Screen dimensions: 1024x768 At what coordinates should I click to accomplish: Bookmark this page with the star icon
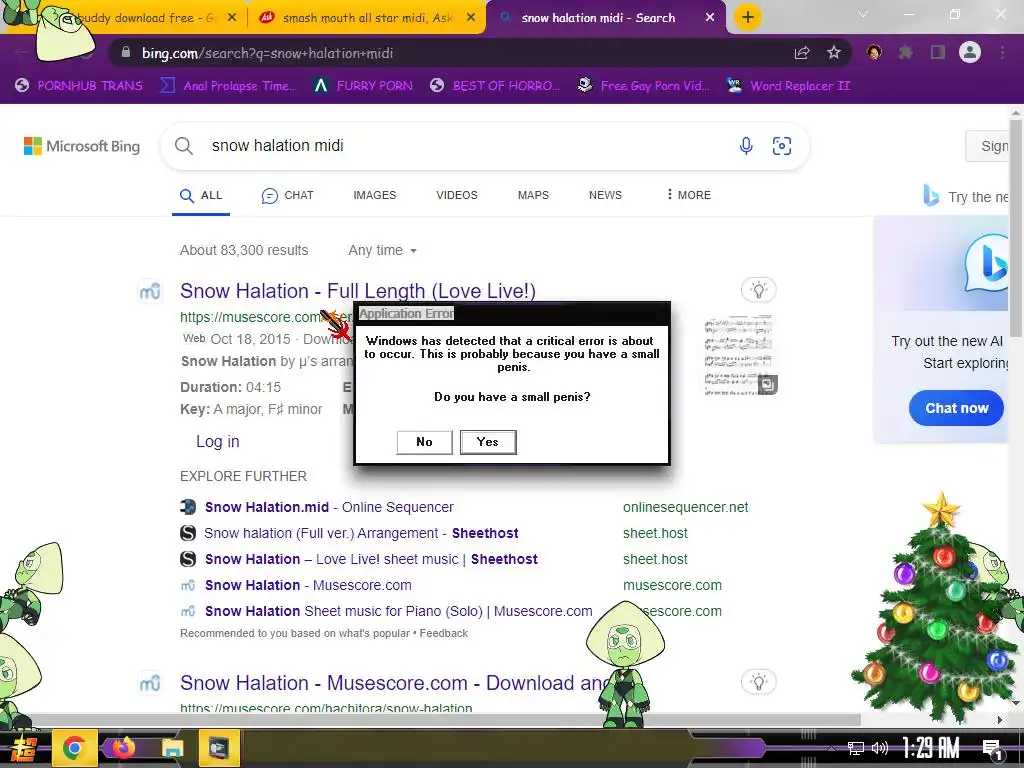(x=834, y=53)
